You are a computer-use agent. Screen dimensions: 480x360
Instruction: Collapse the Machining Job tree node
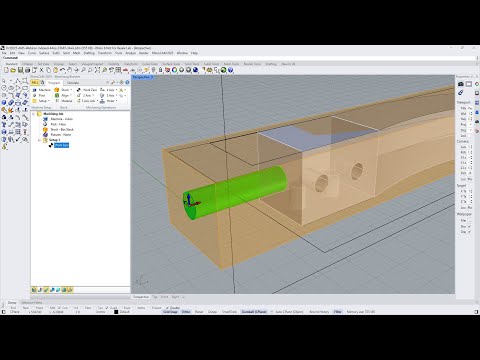pyautogui.click(x=33, y=114)
